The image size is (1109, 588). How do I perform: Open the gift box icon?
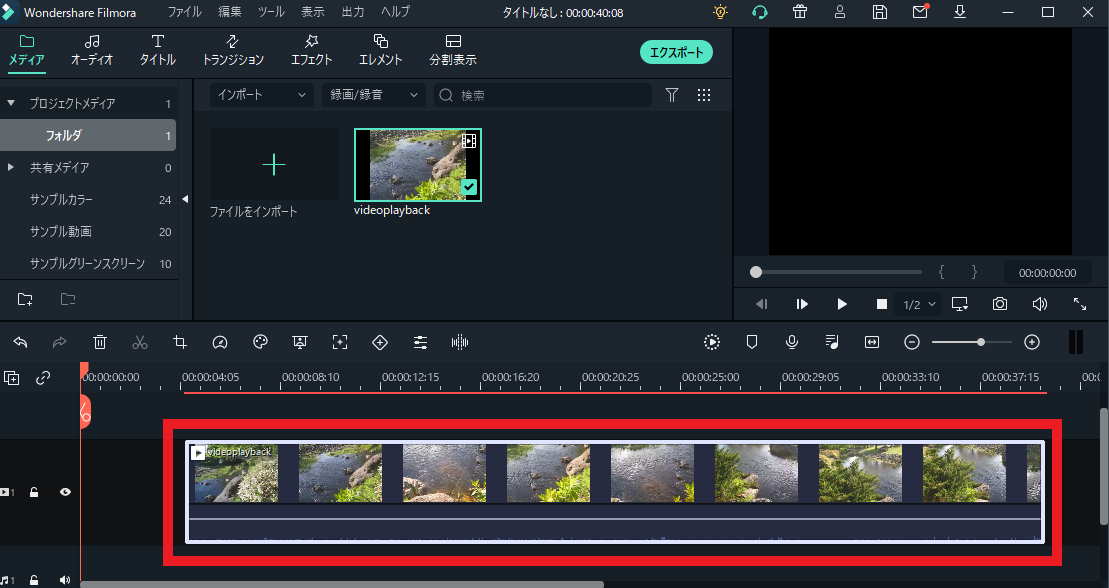coord(800,12)
